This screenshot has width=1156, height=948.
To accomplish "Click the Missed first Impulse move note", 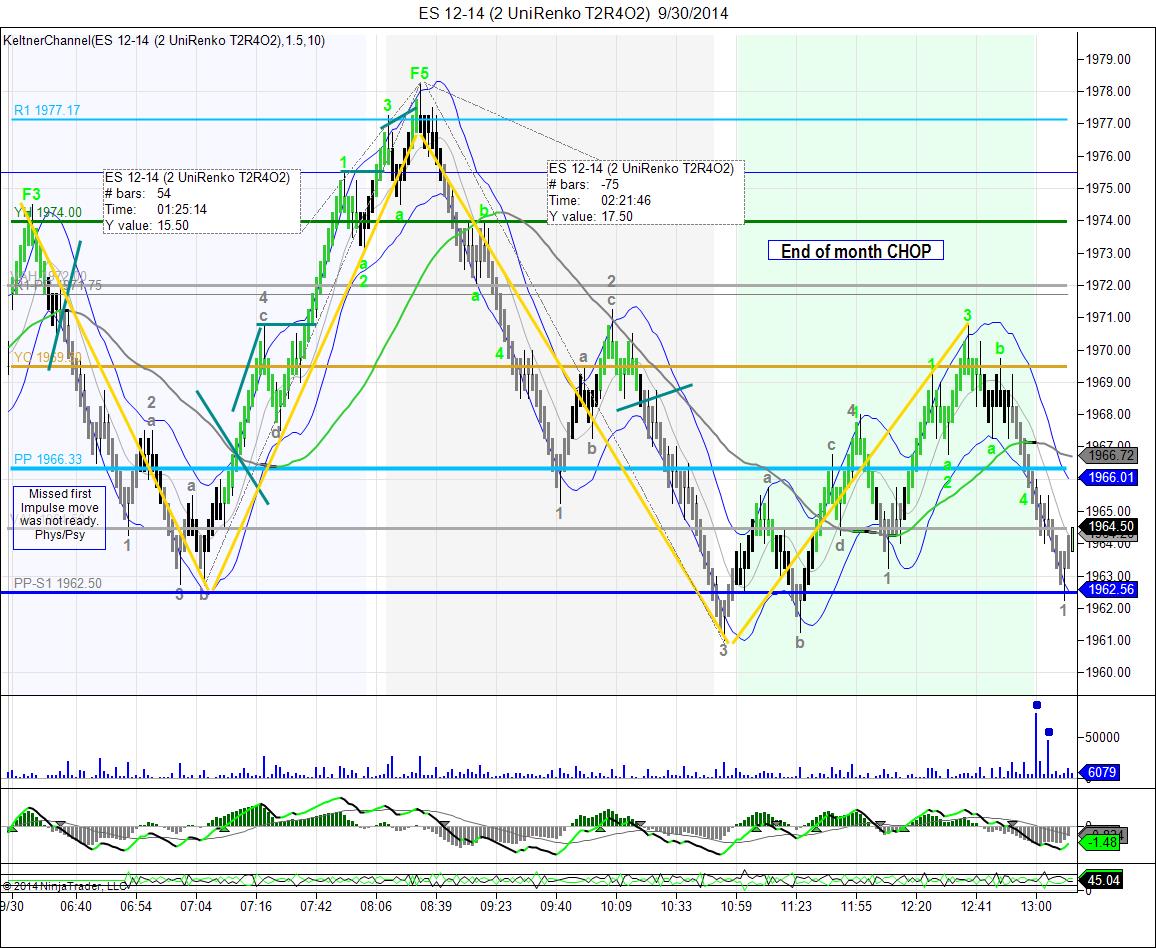I will 60,515.
